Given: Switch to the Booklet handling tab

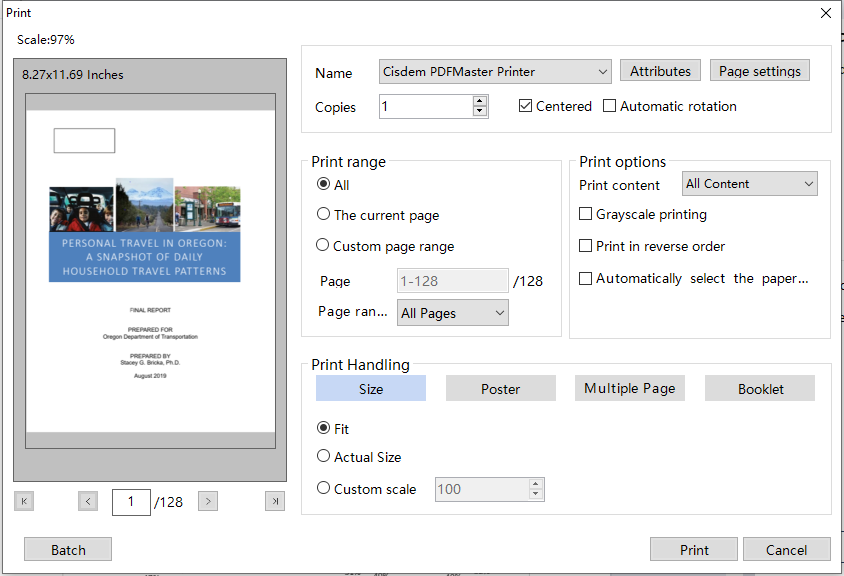Looking at the screenshot, I should tap(760, 388).
